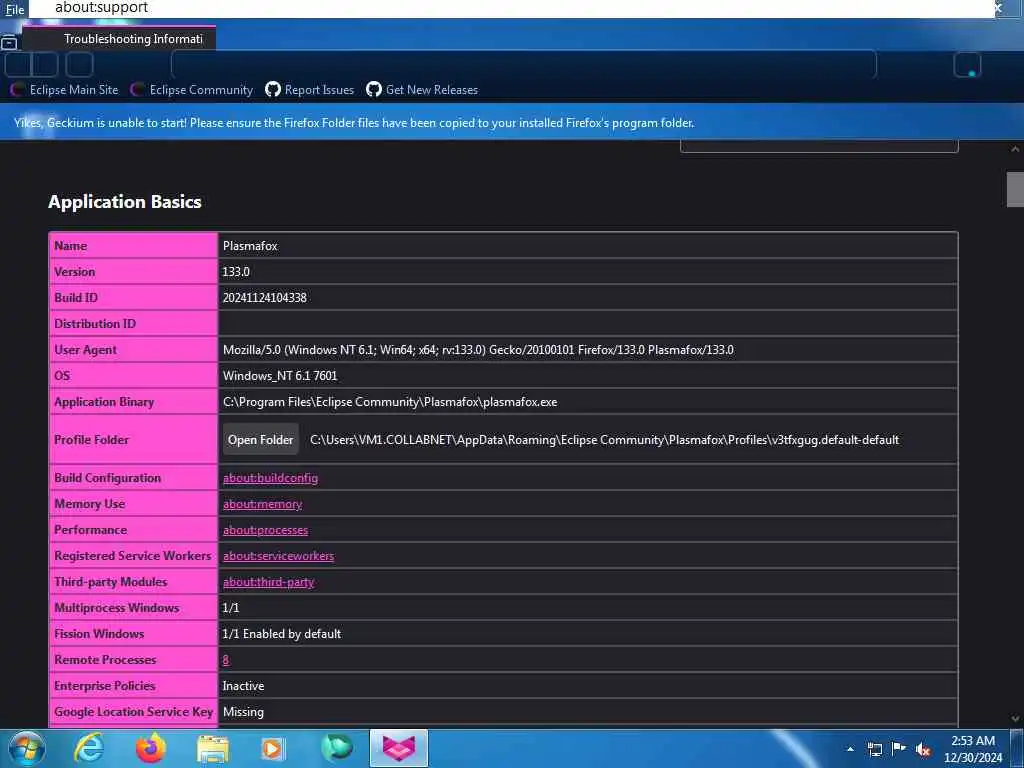This screenshot has width=1024, height=768.
Task: Visit the about:serviceworkers link
Action: pyautogui.click(x=278, y=556)
